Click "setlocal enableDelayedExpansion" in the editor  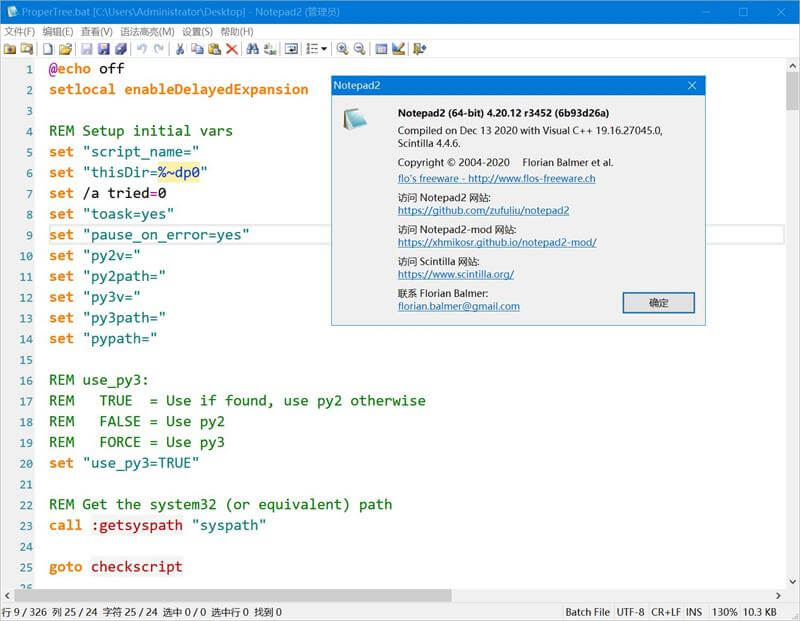coord(179,90)
